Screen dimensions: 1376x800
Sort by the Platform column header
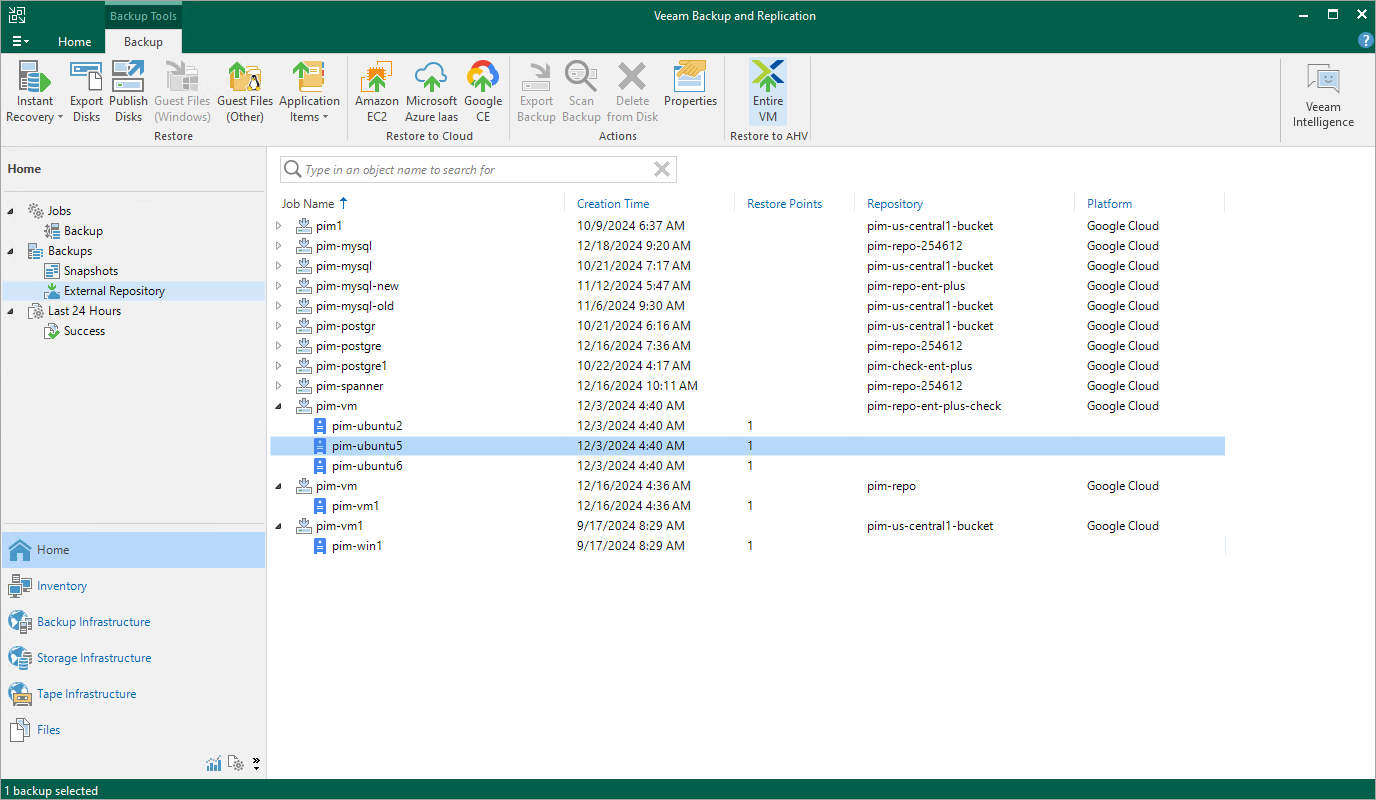tap(1110, 204)
